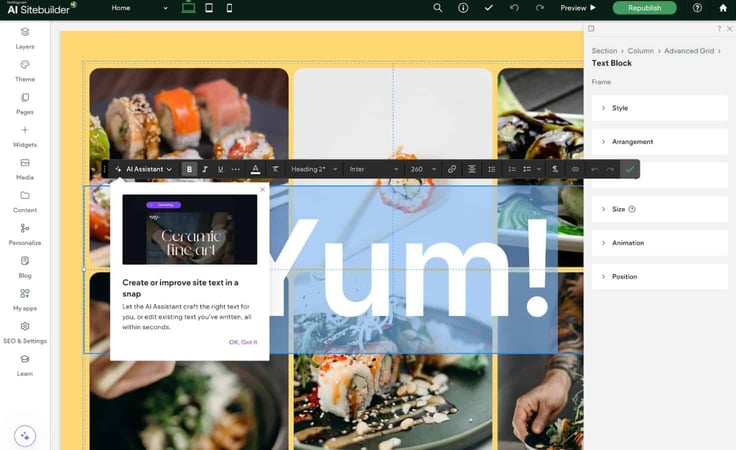This screenshot has height=450, width=736.
Task: Change text alignment
Action: coord(472,169)
